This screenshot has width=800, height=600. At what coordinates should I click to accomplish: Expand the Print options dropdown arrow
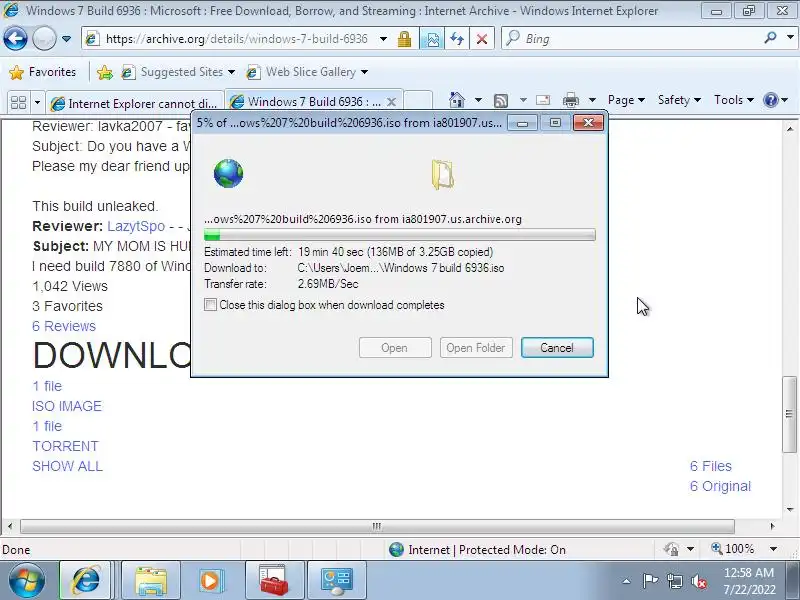tap(592, 100)
